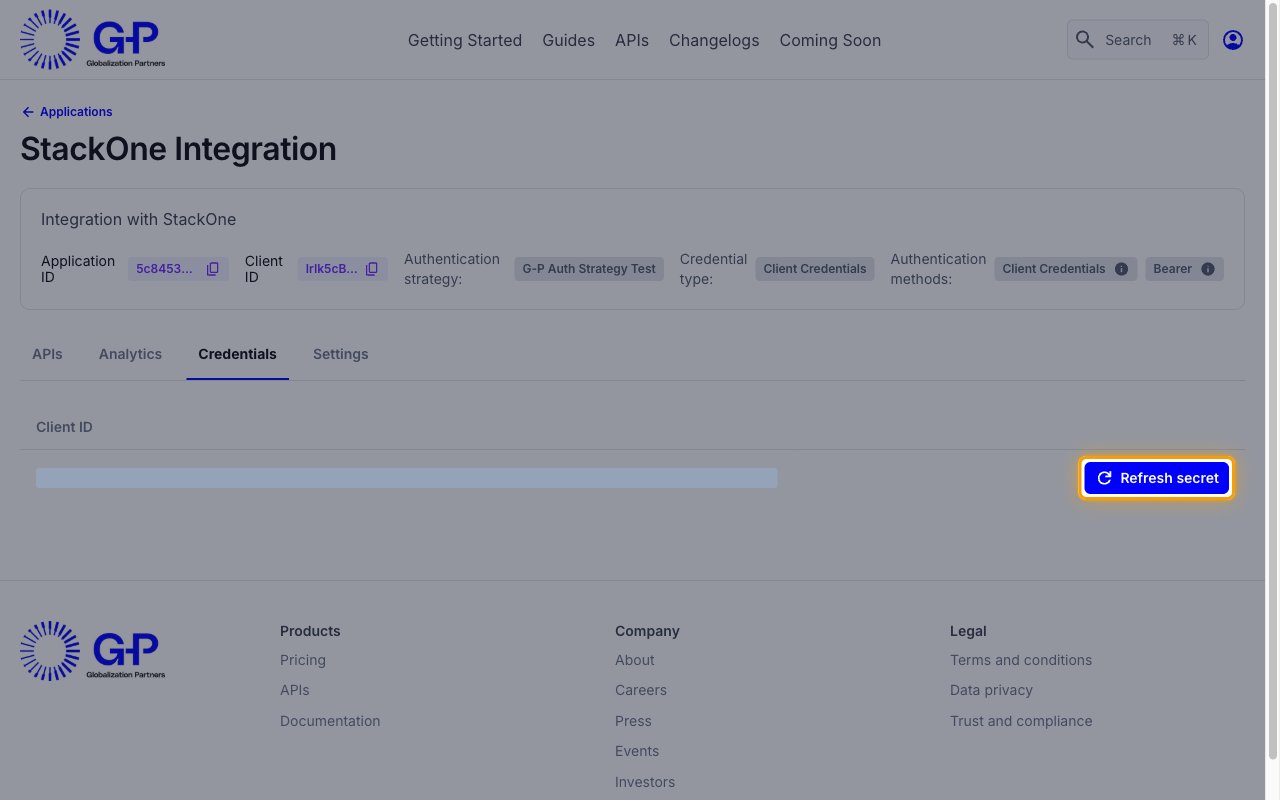This screenshot has height=800, width=1280.
Task: Open the Changelogs navigation item
Action: 714,40
